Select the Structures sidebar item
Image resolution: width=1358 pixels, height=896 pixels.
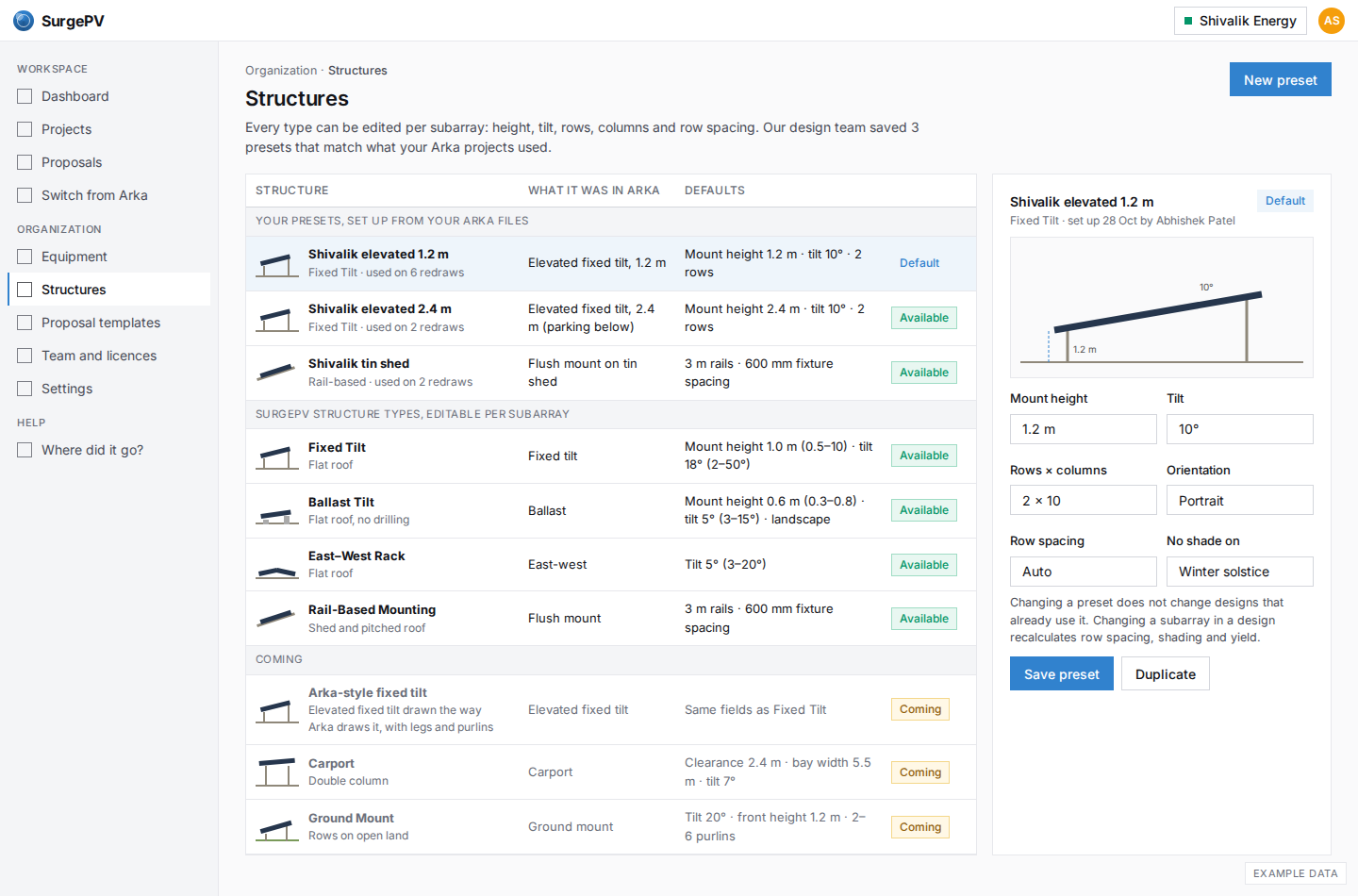[x=108, y=290]
